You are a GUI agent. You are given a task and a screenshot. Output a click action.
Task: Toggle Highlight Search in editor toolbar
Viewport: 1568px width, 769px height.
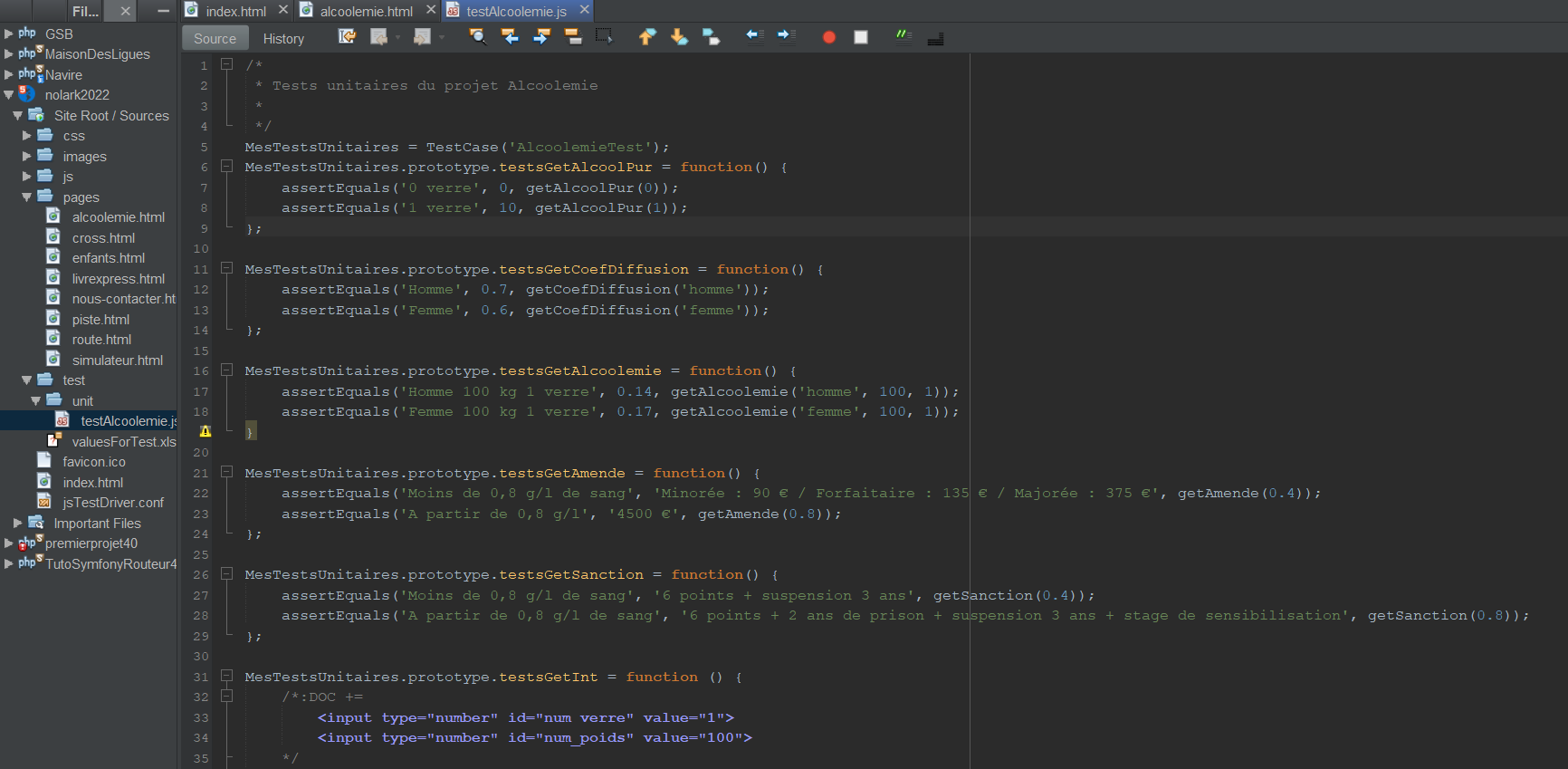[572, 37]
